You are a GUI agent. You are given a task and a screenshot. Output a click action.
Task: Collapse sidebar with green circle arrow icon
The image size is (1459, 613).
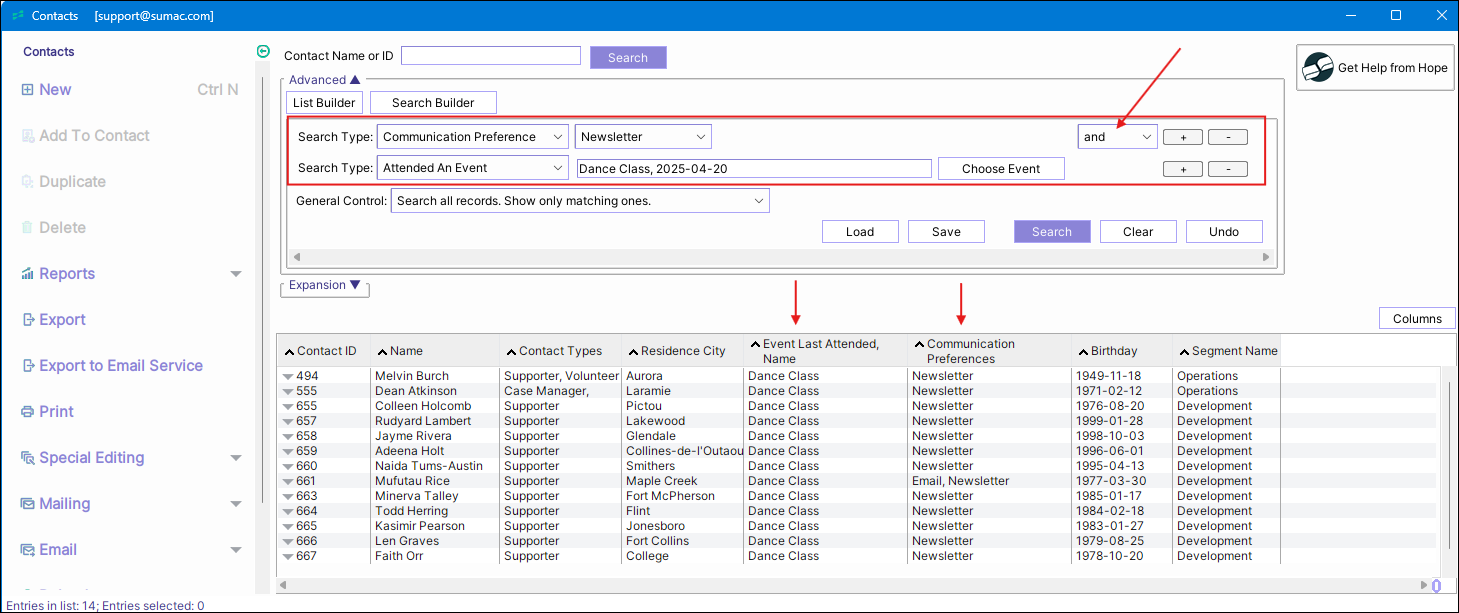[x=263, y=52]
